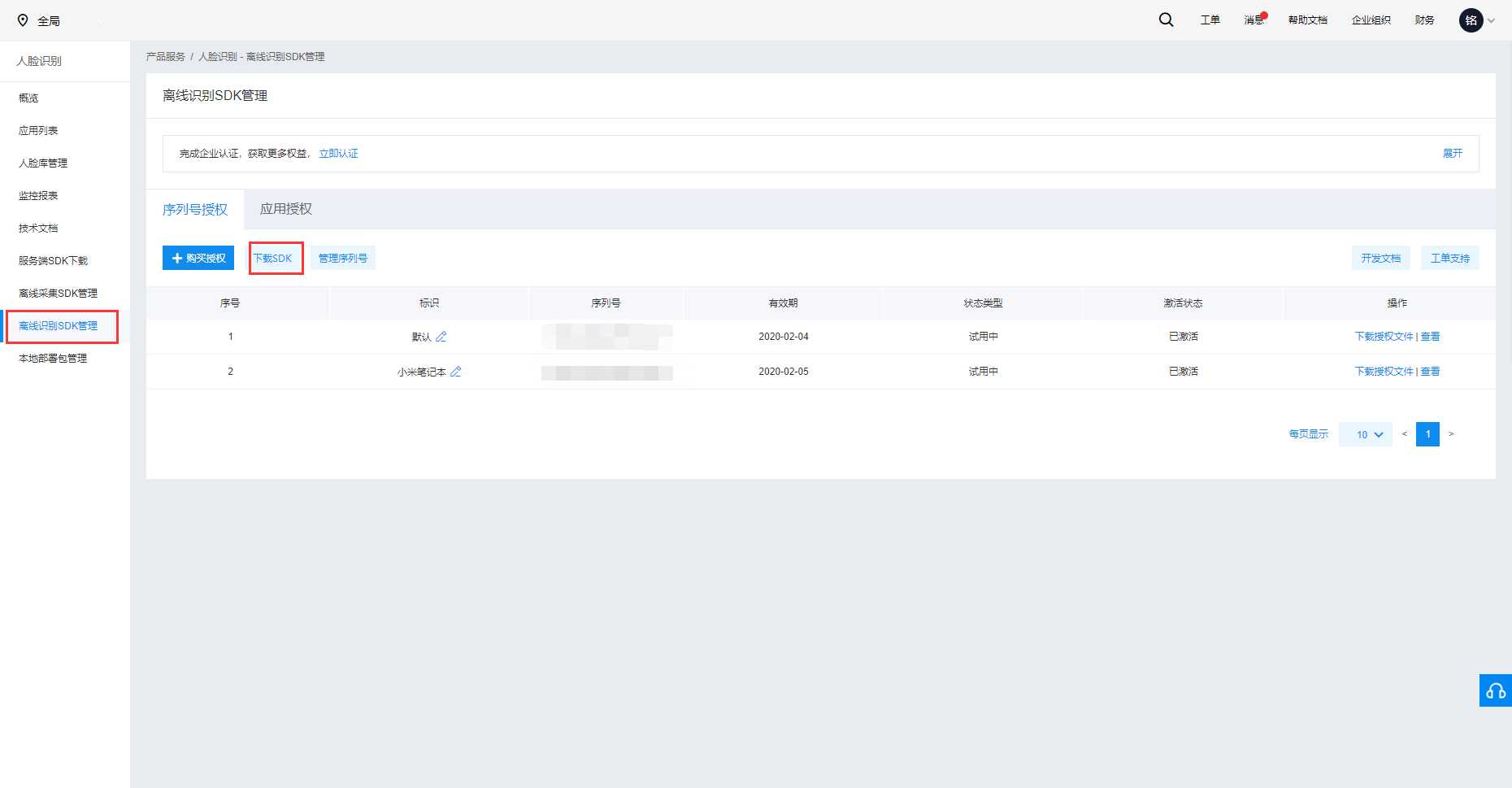Expand the account dropdown arrow beside avatar
1512x788 pixels.
(1491, 21)
